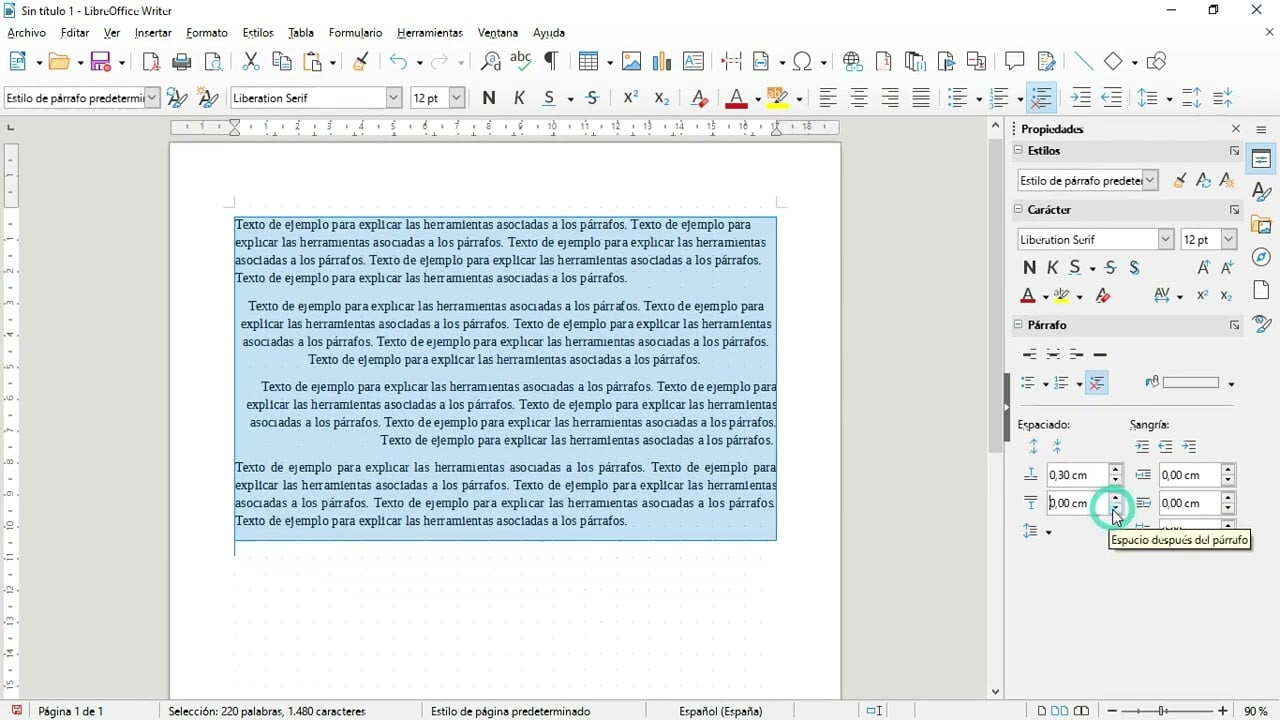Run the spell check (abc icon)
Viewport: 1280px width, 720px height.
pyautogui.click(x=520, y=61)
